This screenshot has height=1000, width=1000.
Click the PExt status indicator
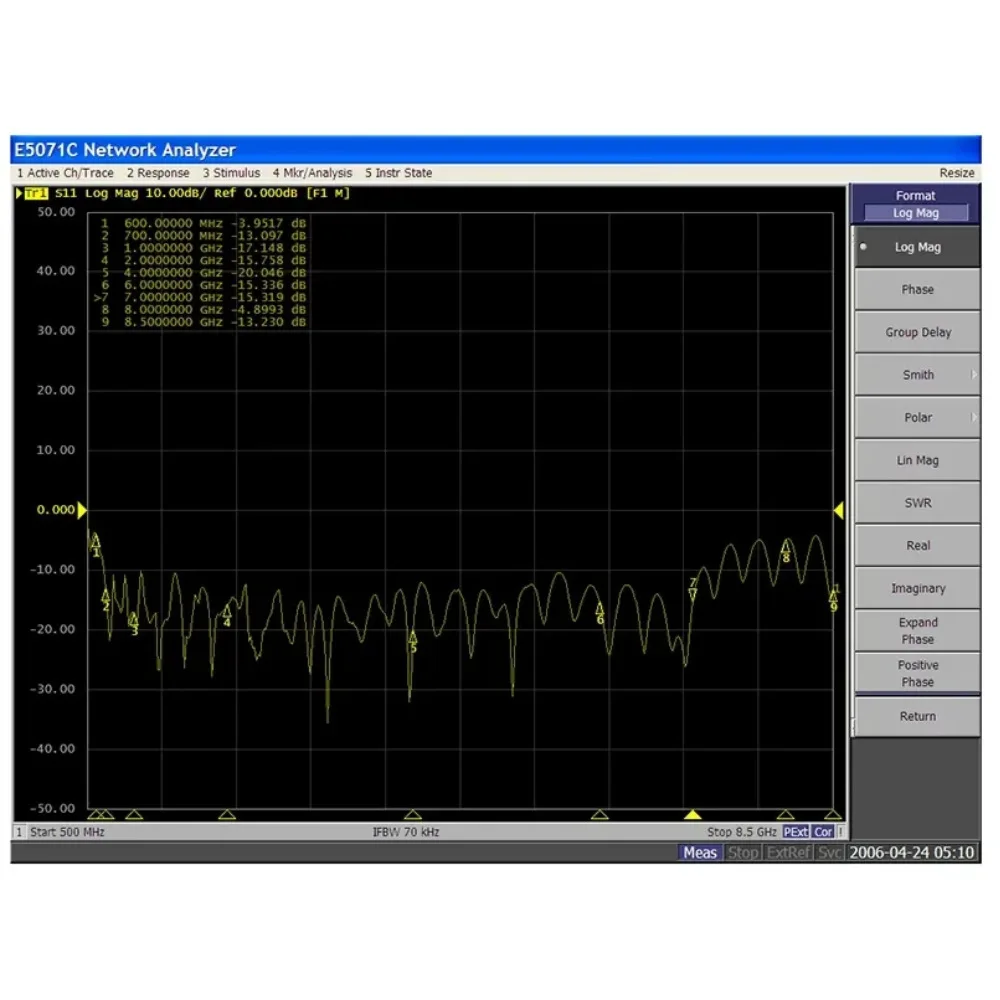(795, 832)
